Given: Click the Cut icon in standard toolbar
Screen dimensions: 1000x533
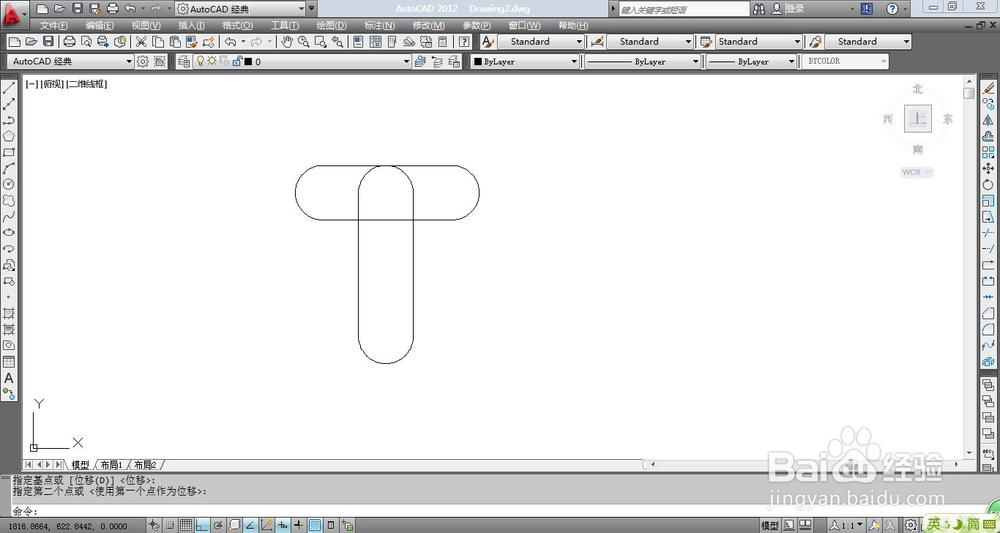Looking at the screenshot, I should click(141, 41).
